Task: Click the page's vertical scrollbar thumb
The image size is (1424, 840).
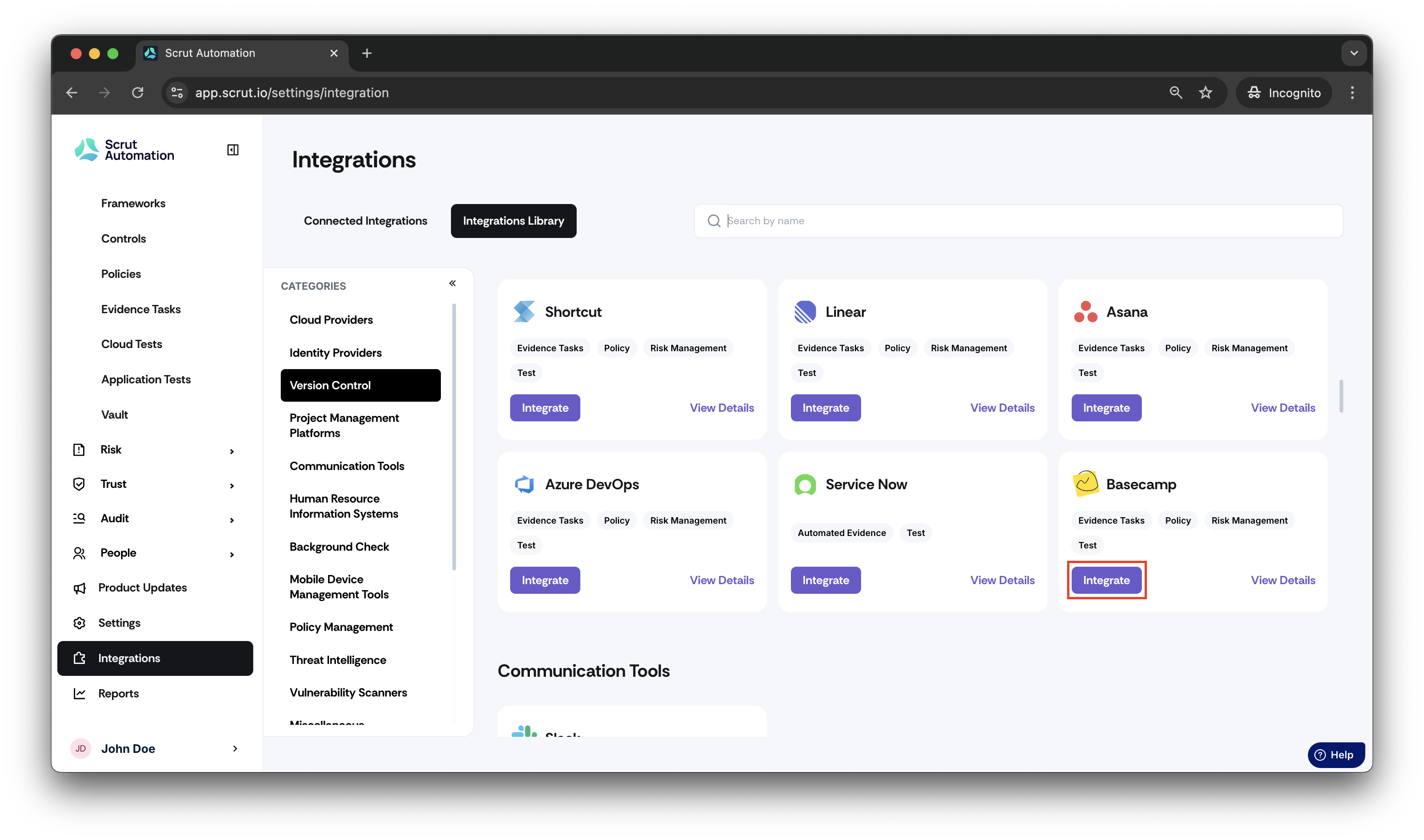Action: pyautogui.click(x=1341, y=396)
